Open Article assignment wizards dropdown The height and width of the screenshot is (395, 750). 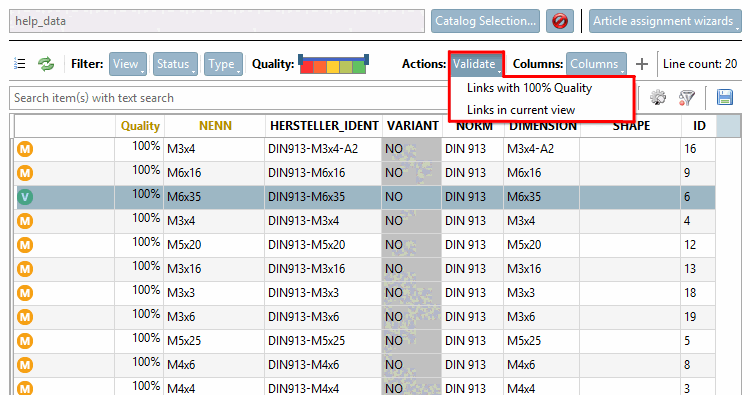point(665,21)
